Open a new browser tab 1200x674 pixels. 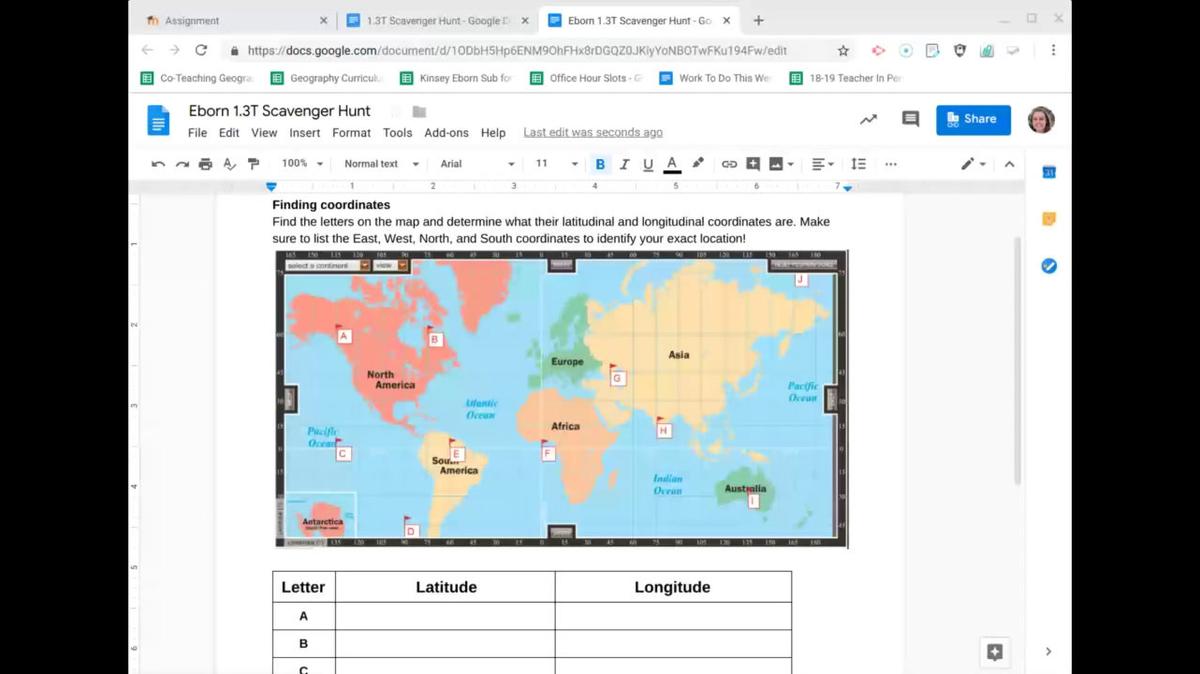click(x=759, y=20)
